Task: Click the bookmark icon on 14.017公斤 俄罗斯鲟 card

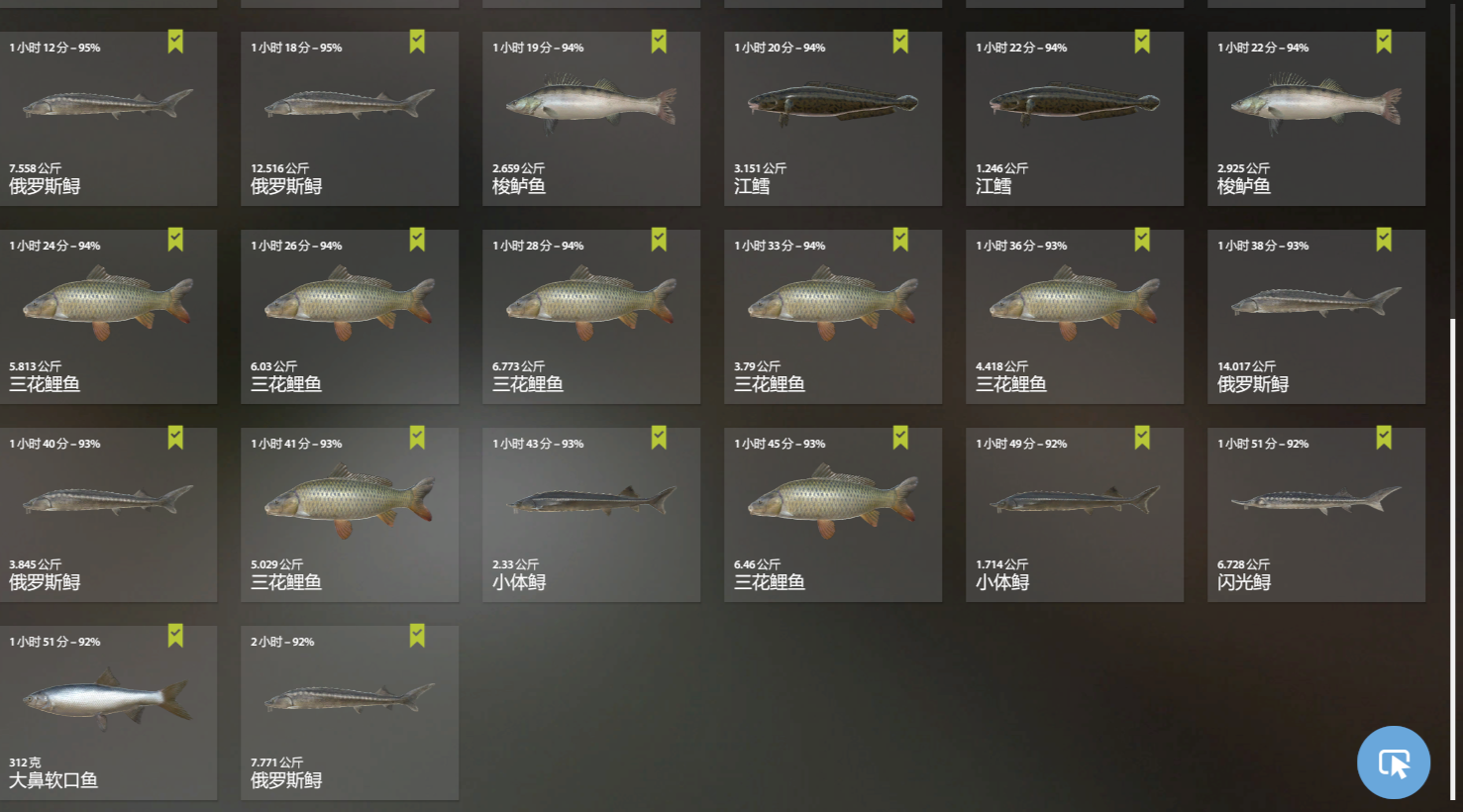Action: tap(1384, 240)
